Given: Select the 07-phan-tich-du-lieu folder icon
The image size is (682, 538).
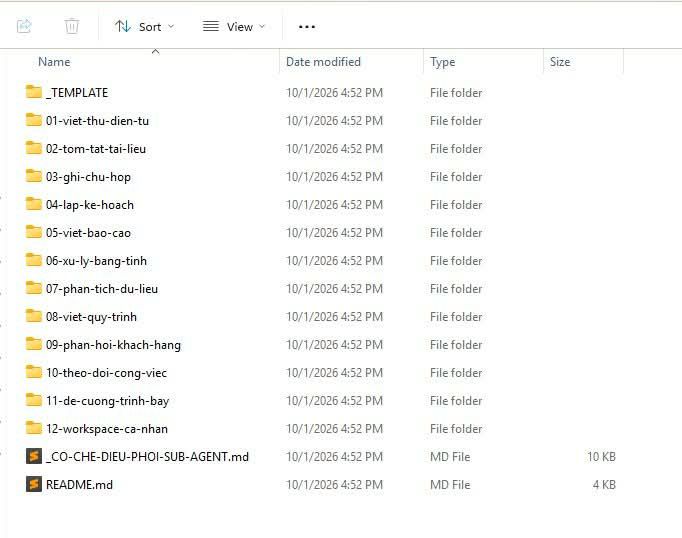Looking at the screenshot, I should [x=34, y=287].
